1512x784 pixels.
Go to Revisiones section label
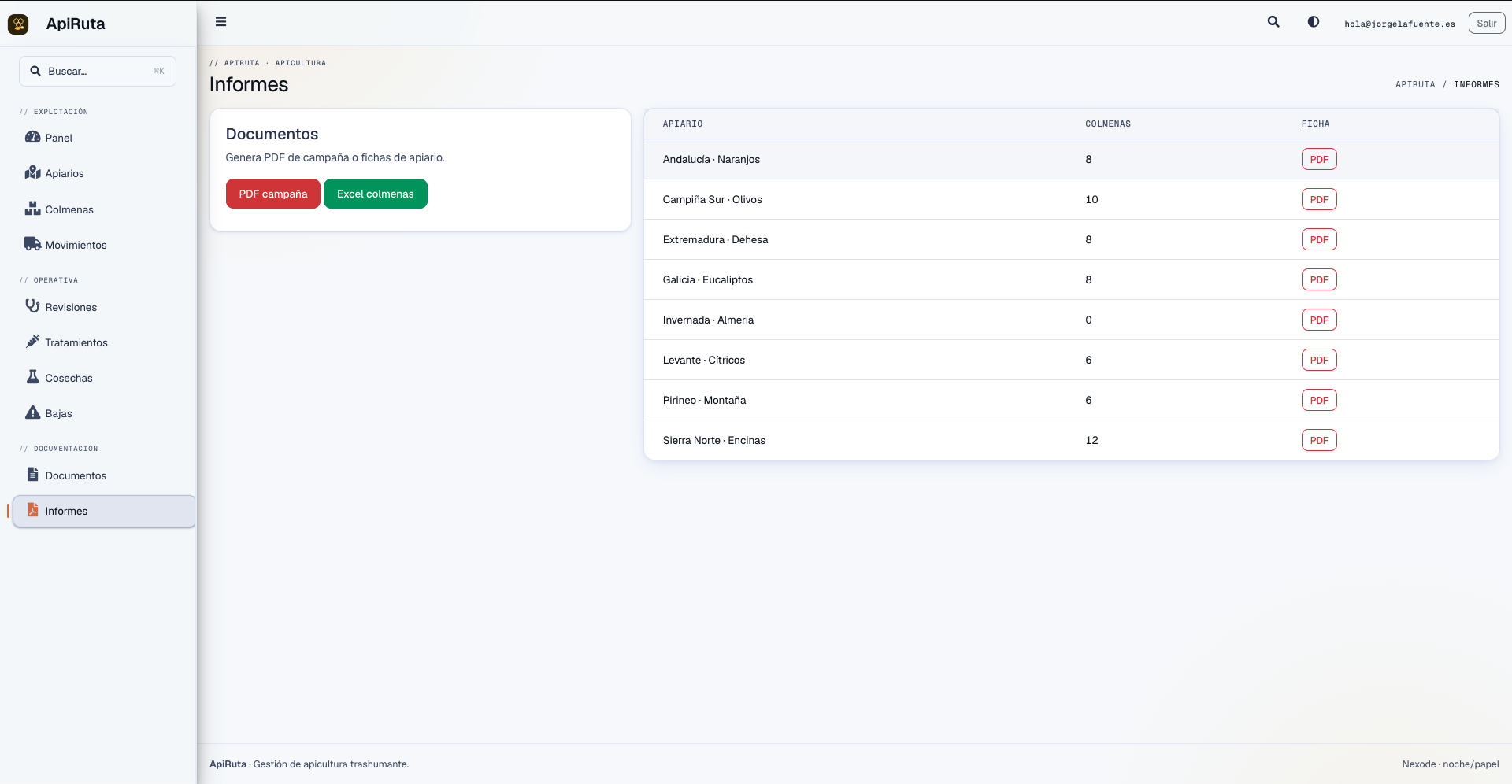tap(71, 307)
